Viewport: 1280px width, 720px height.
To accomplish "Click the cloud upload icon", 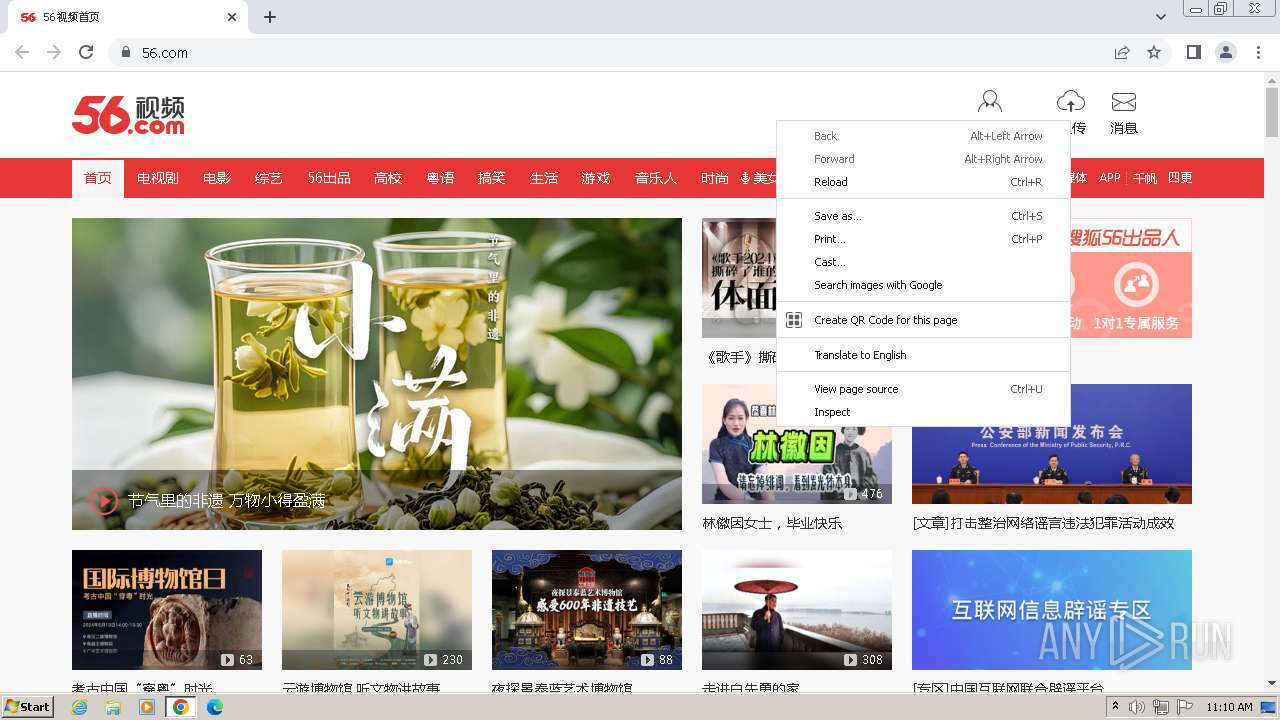I will pyautogui.click(x=1071, y=101).
